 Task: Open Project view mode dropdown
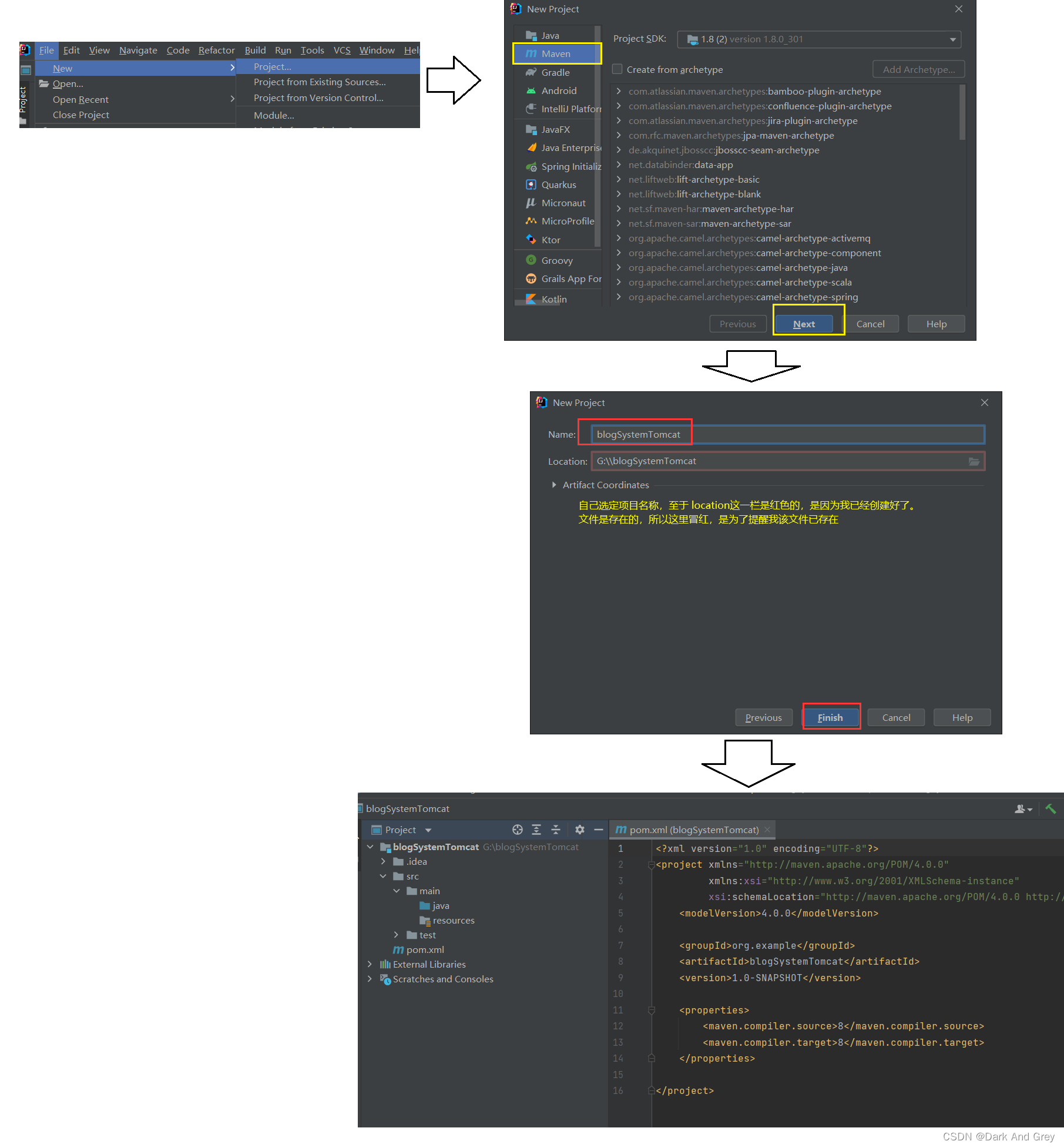click(x=428, y=830)
